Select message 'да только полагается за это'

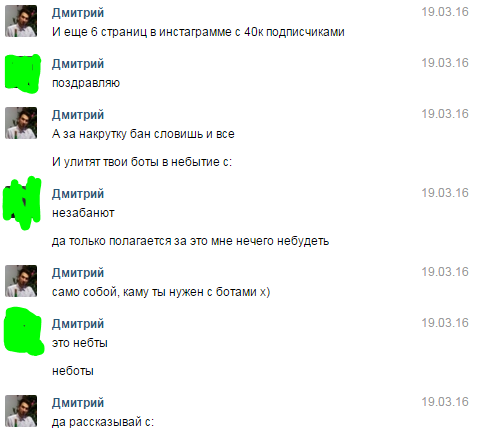tap(190, 241)
